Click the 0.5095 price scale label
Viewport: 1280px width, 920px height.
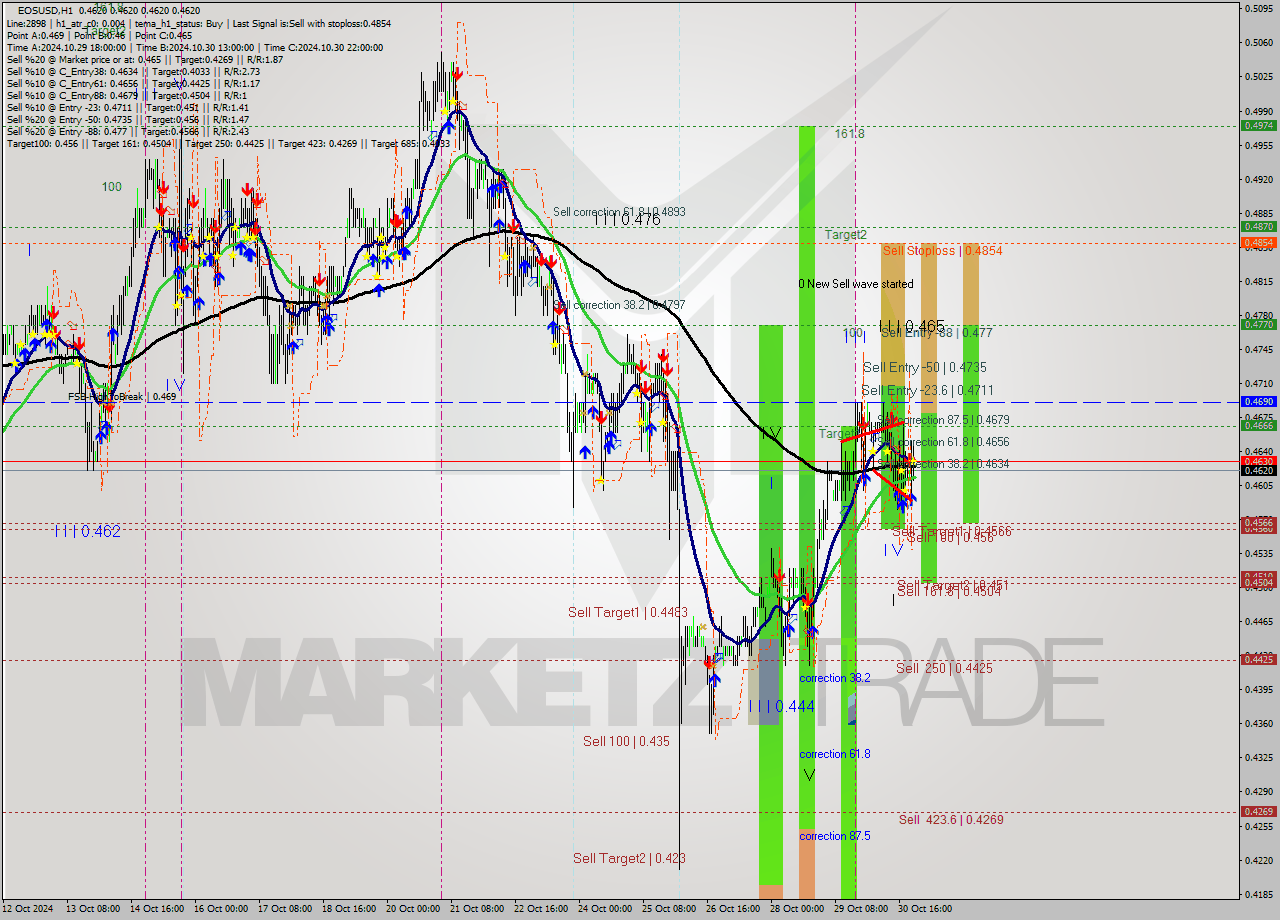(x=1258, y=8)
